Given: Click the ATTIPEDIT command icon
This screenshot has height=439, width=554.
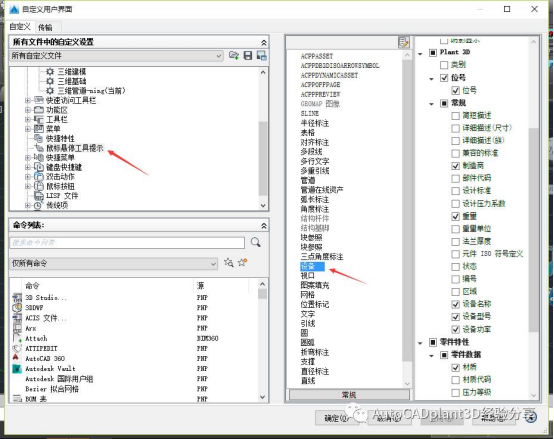Looking at the screenshot, I should (17, 348).
